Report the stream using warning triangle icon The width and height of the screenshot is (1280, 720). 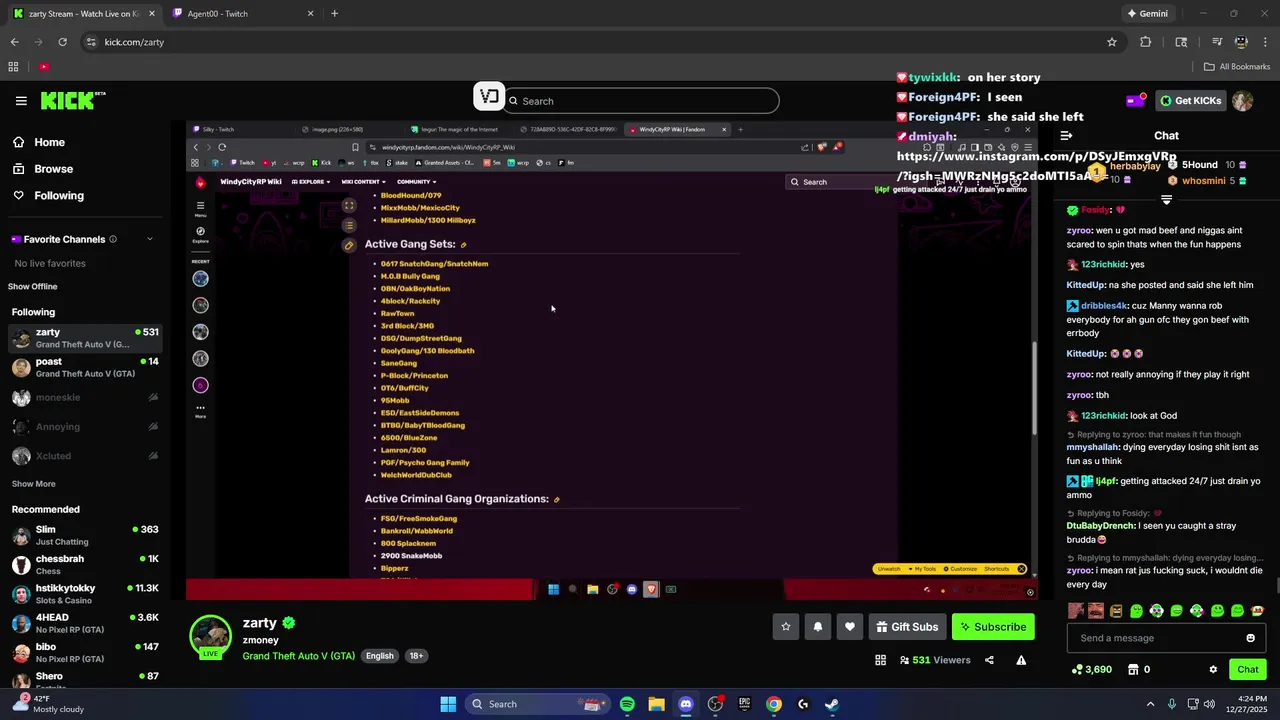pos(1021,660)
